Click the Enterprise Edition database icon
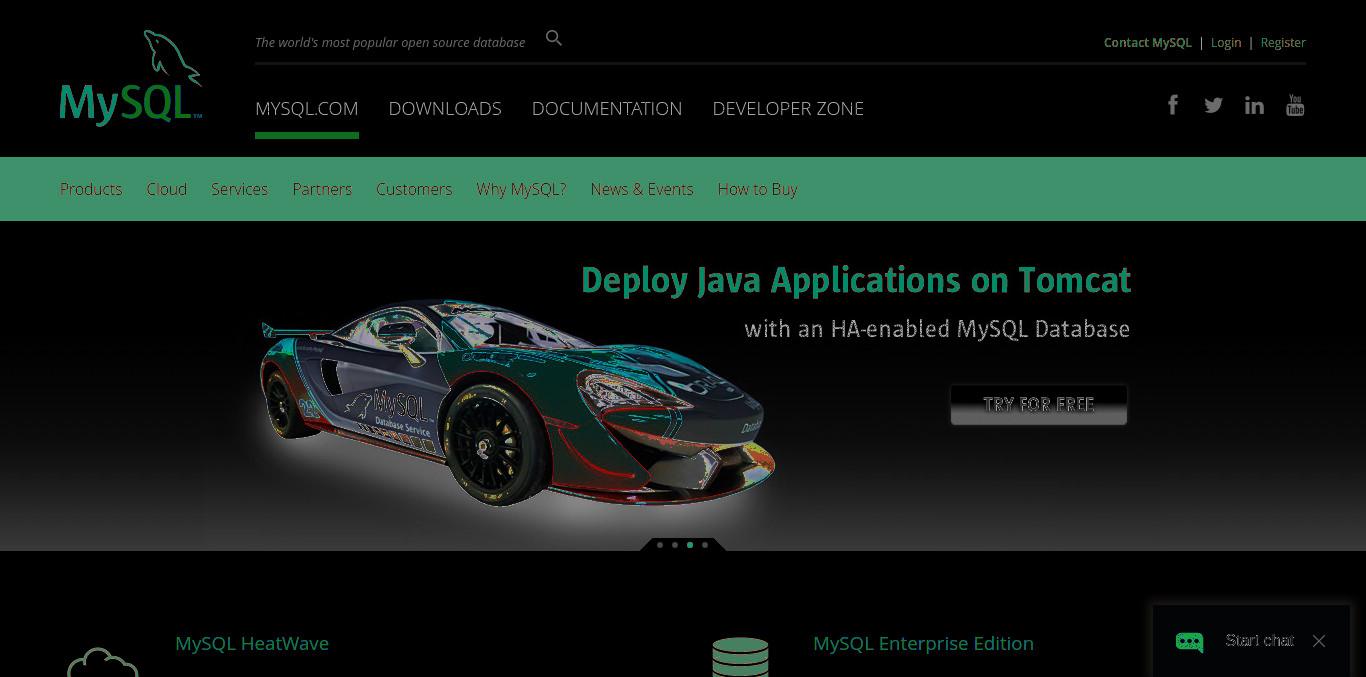The height and width of the screenshot is (677, 1366). pos(740,657)
